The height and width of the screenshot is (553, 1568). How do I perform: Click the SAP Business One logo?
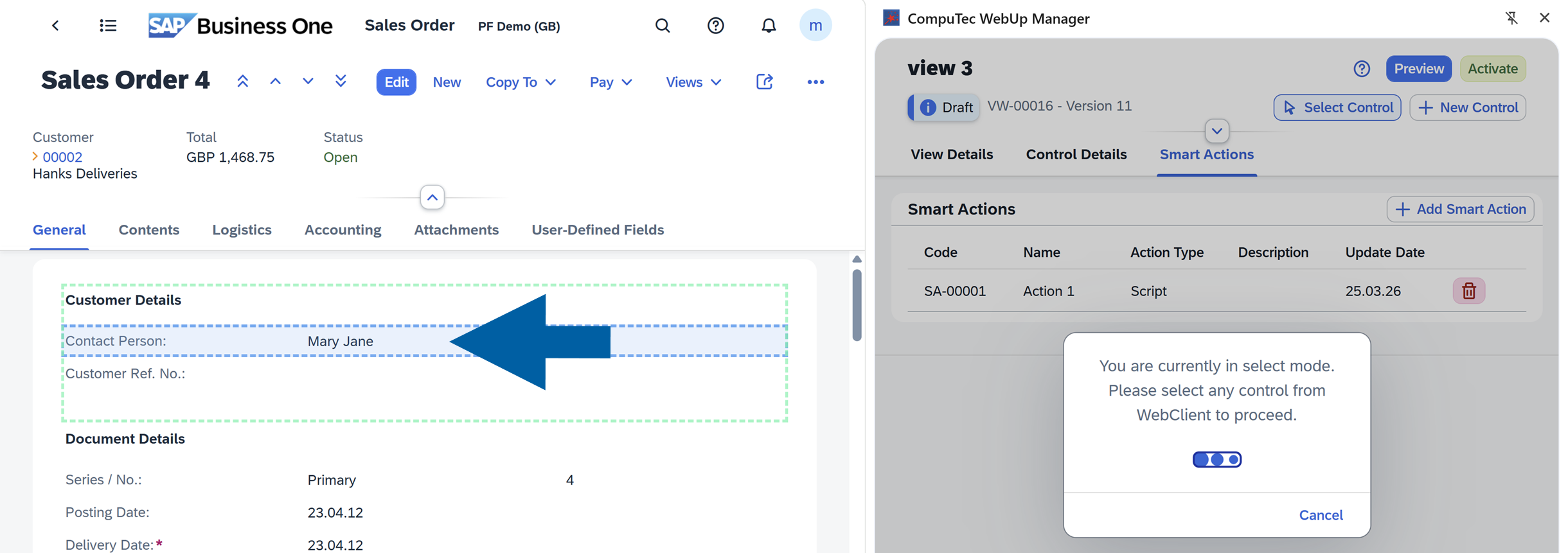(x=240, y=26)
